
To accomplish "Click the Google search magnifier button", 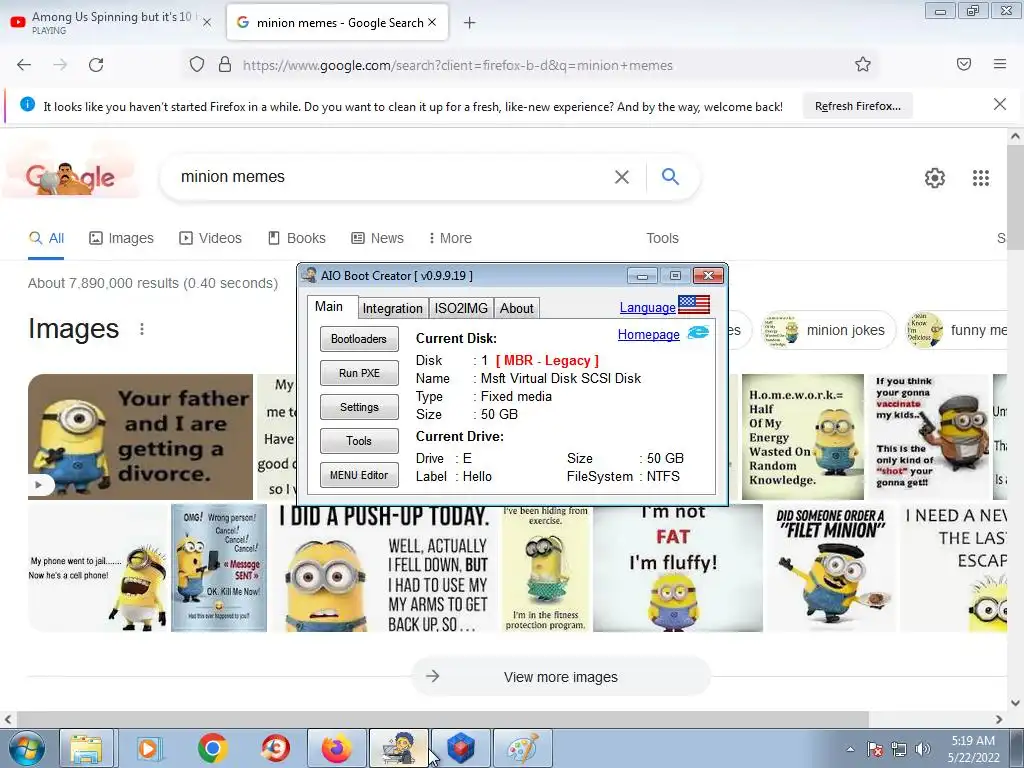I will 670,176.
